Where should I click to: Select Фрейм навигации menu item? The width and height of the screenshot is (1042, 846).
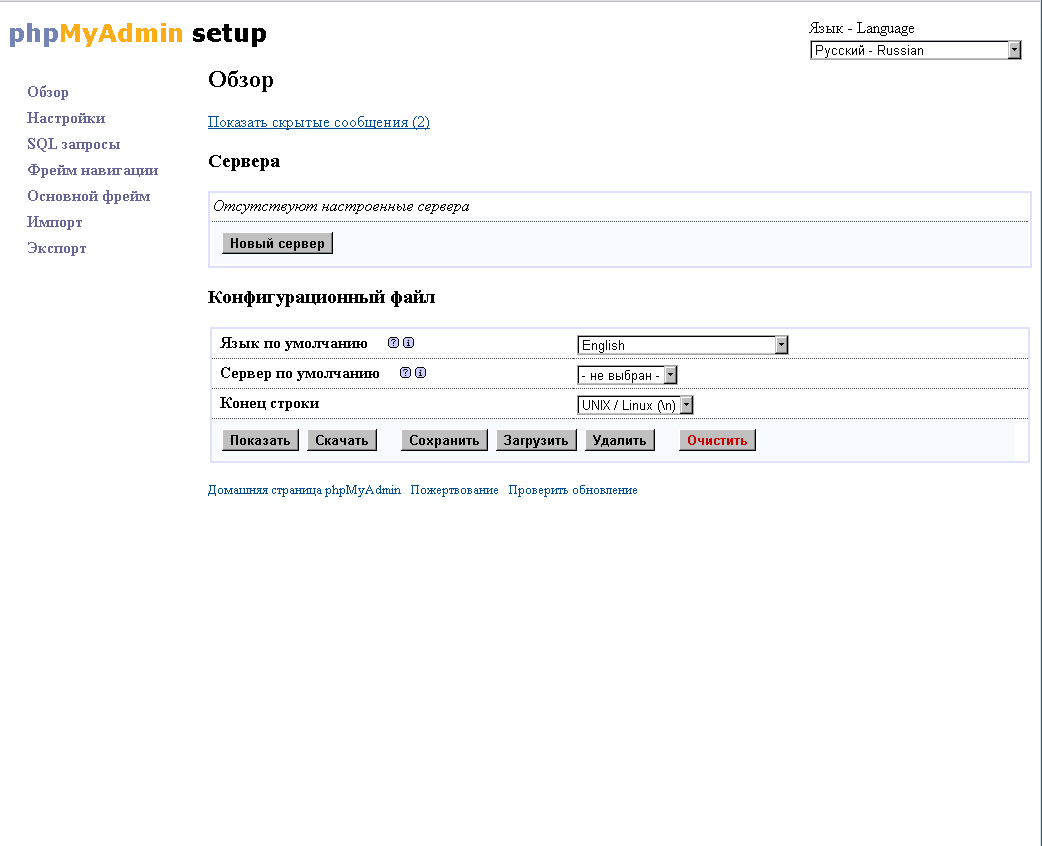point(93,170)
